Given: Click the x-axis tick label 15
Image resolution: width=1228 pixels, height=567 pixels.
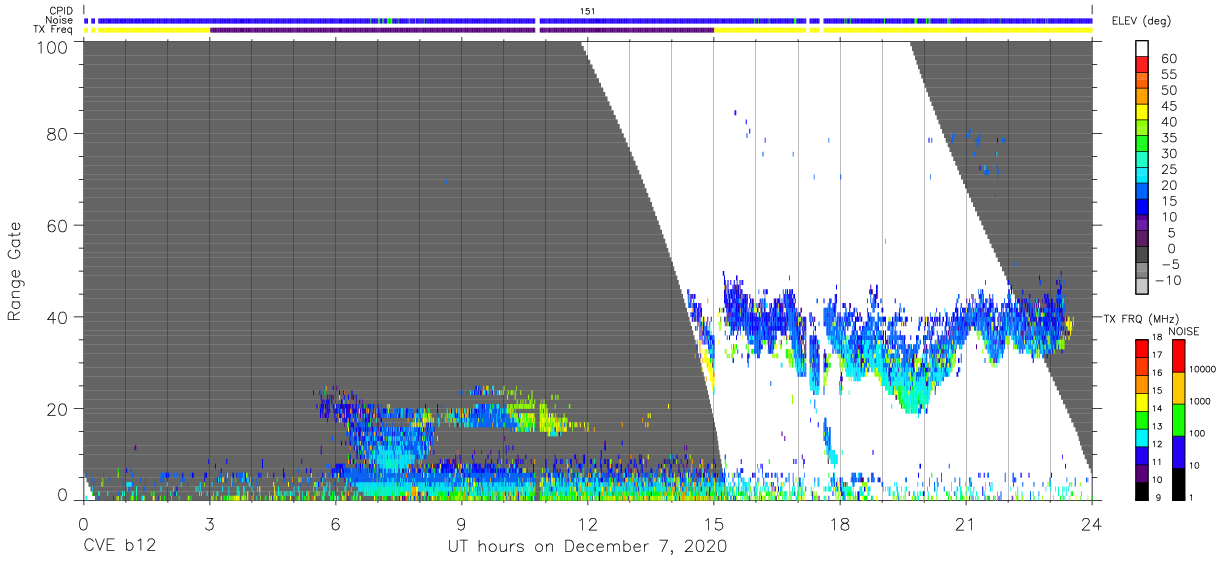Looking at the screenshot, I should click(713, 523).
